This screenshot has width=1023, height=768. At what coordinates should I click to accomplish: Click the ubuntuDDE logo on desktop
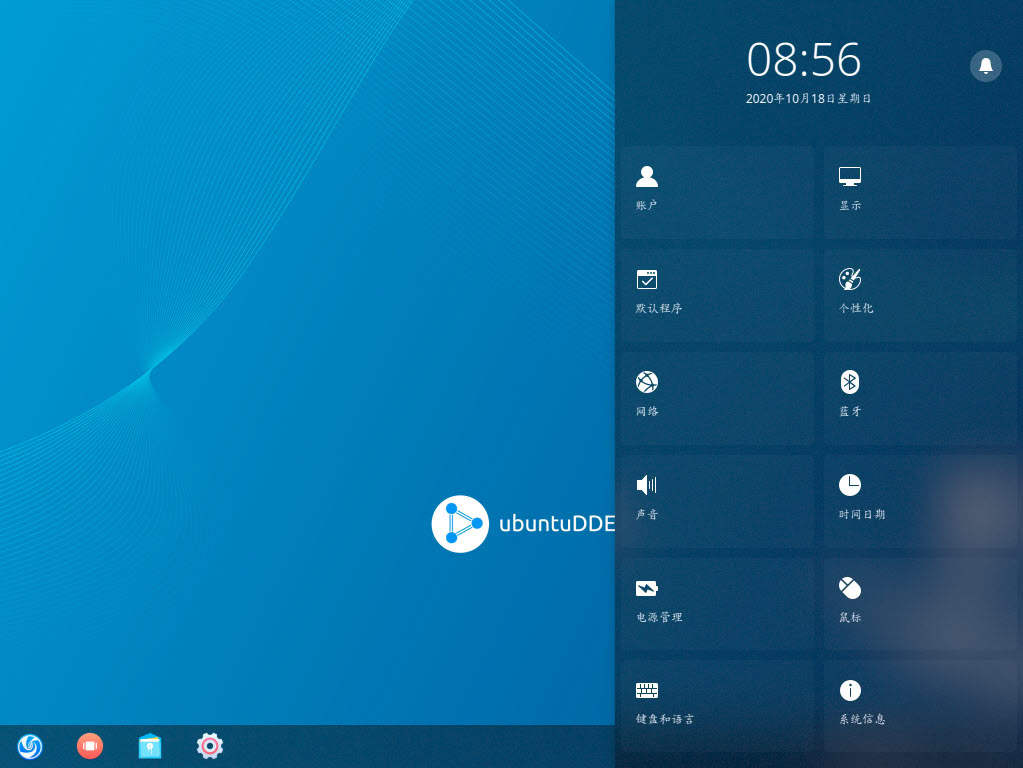(x=523, y=524)
